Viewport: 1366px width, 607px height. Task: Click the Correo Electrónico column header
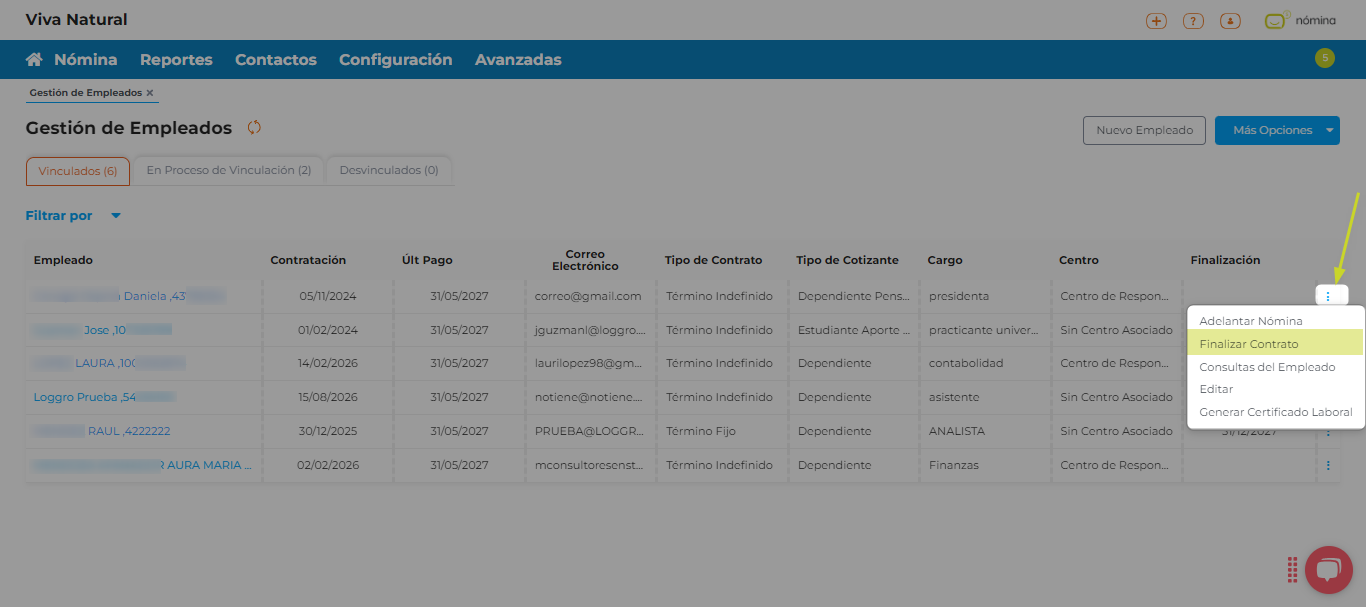(585, 260)
